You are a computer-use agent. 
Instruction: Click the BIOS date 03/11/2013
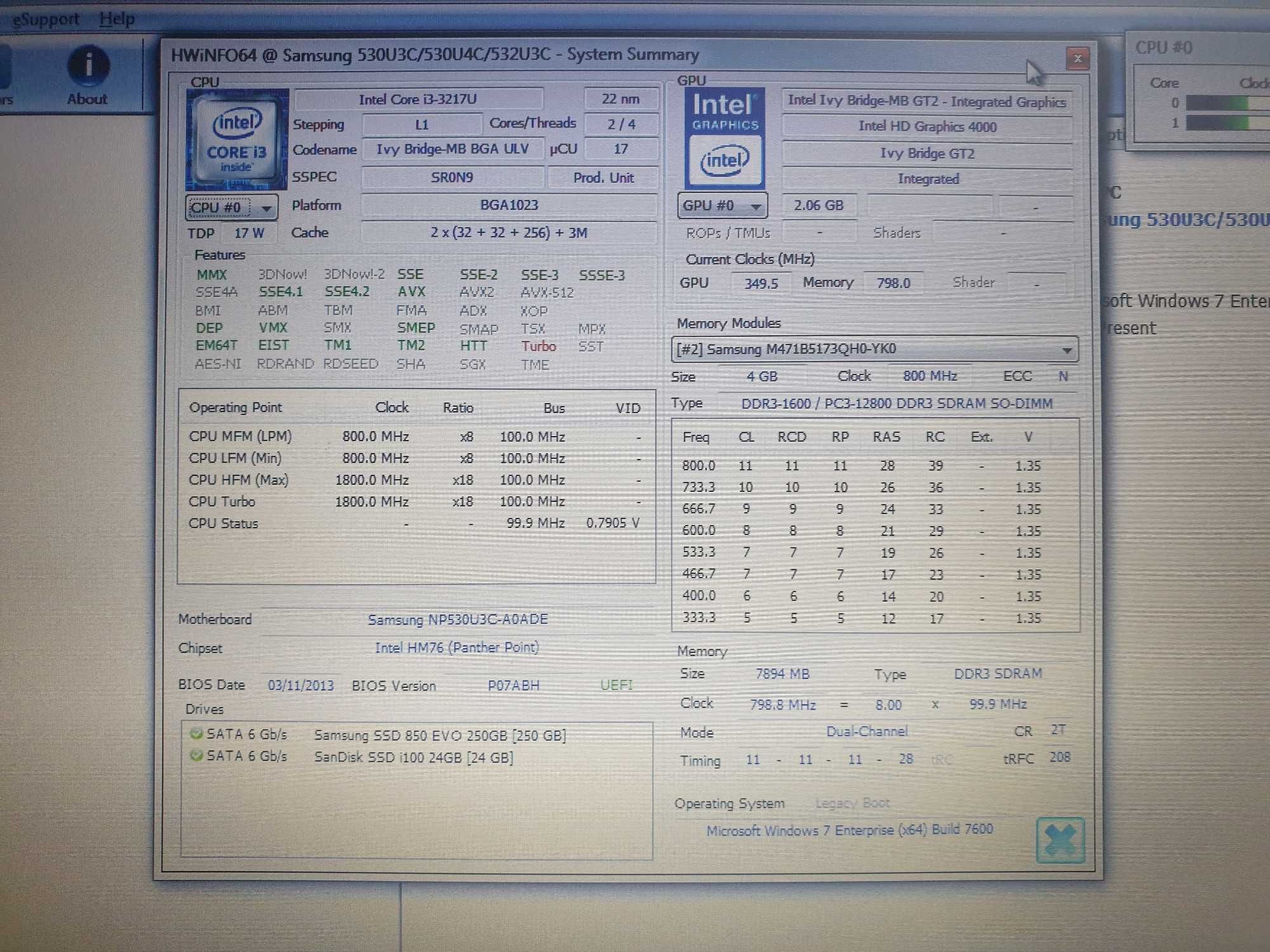tap(301, 685)
